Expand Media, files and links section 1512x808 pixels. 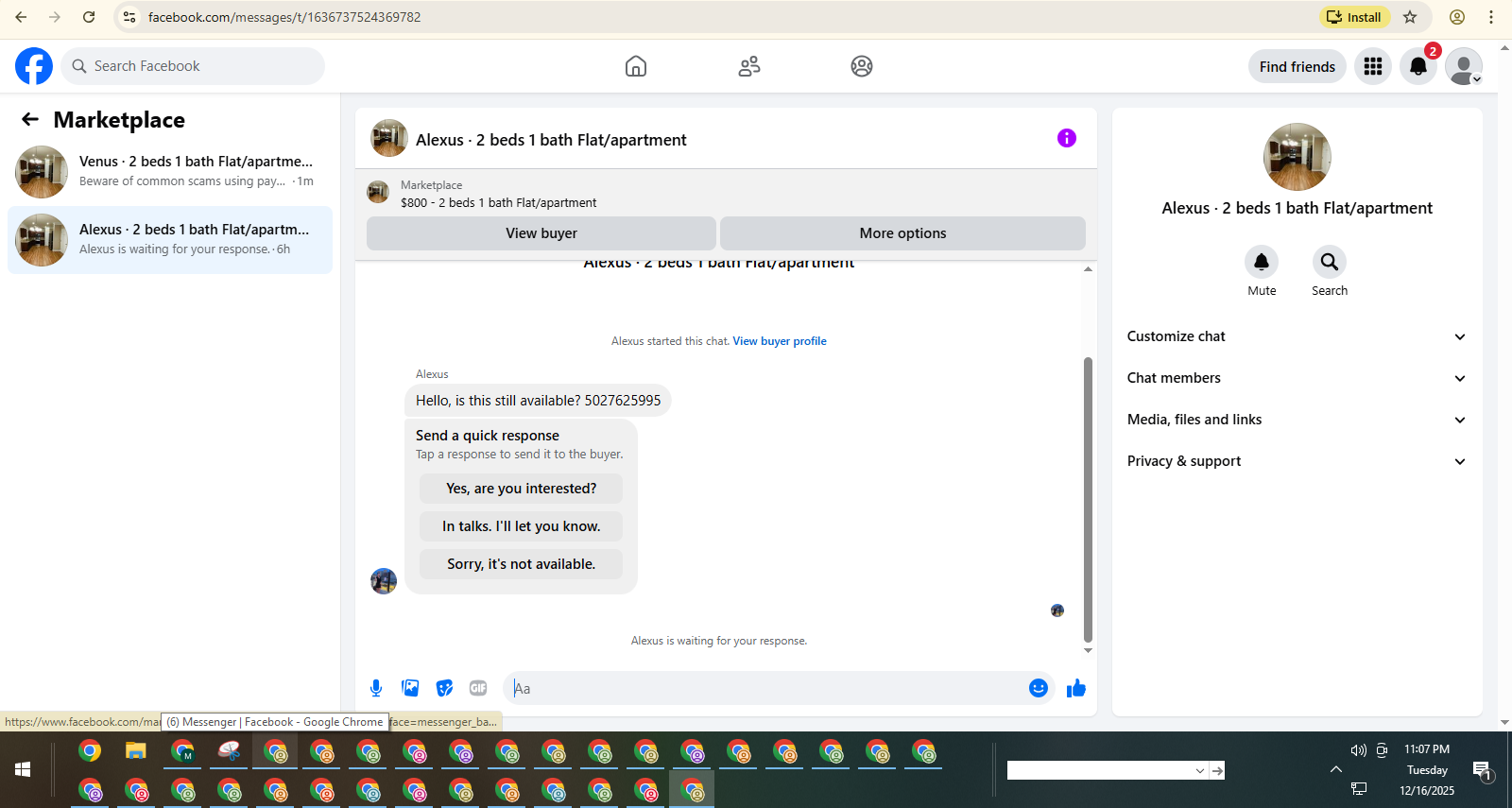pos(1297,420)
